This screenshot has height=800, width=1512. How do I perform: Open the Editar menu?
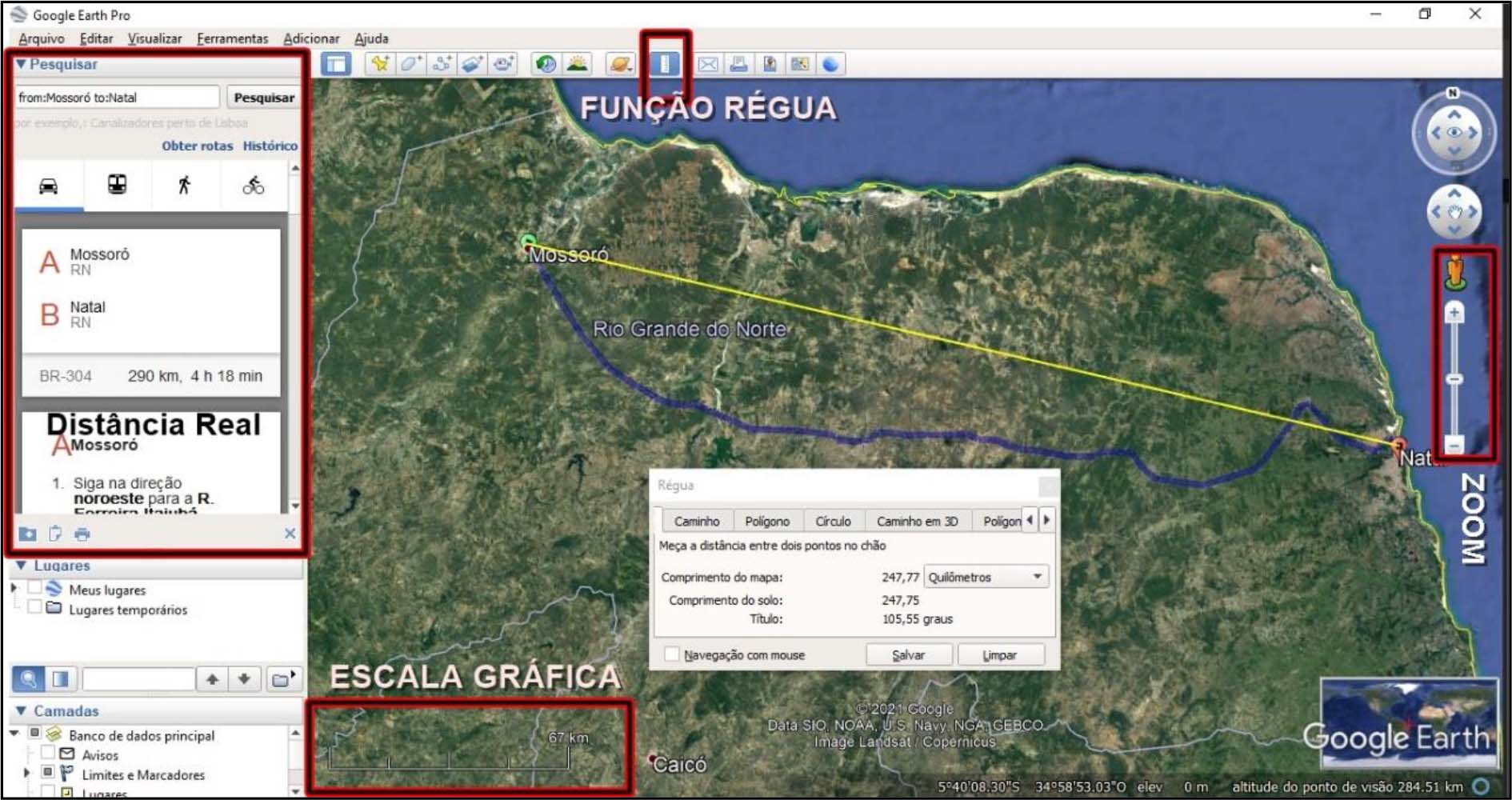[x=96, y=38]
